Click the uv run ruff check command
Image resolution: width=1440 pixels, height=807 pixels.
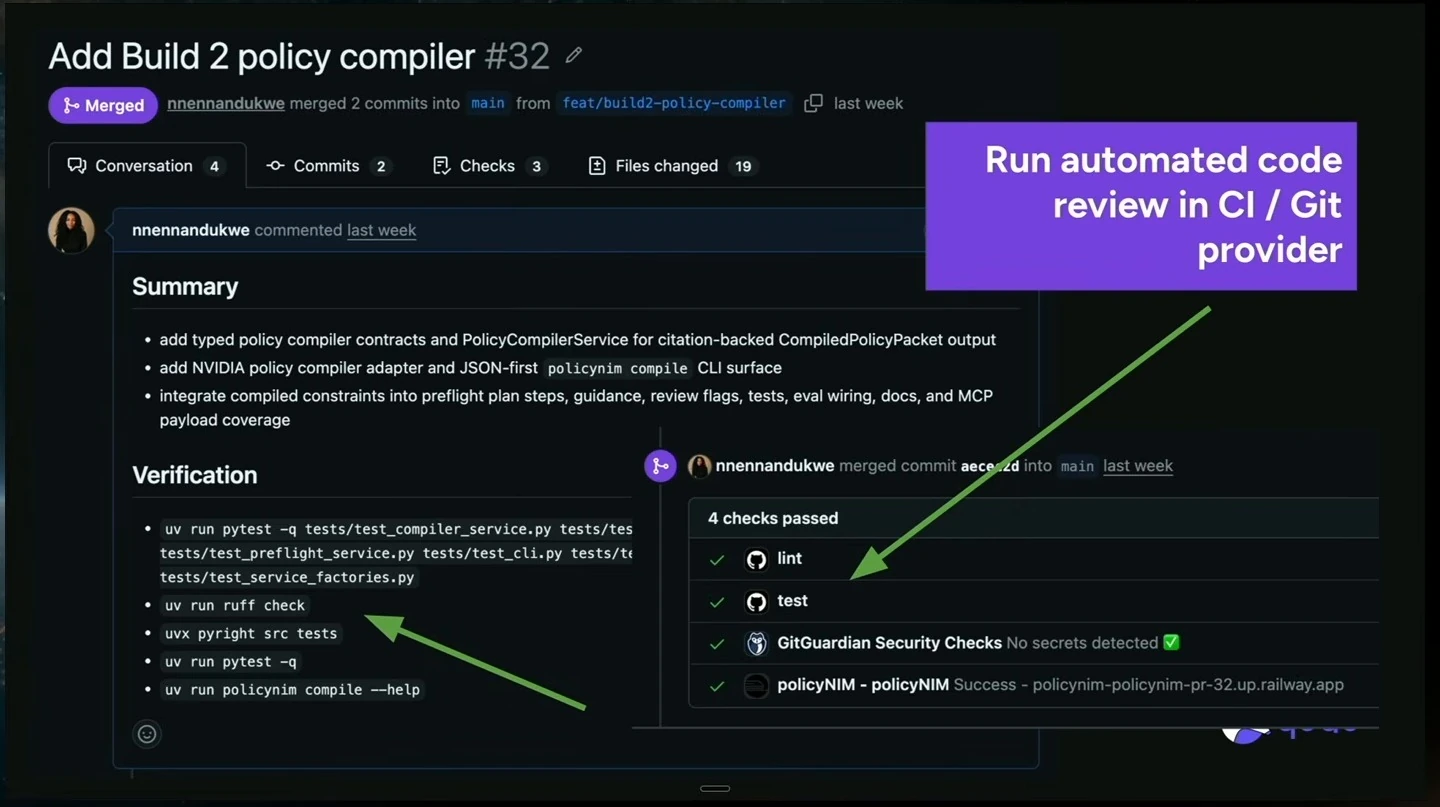coord(235,605)
